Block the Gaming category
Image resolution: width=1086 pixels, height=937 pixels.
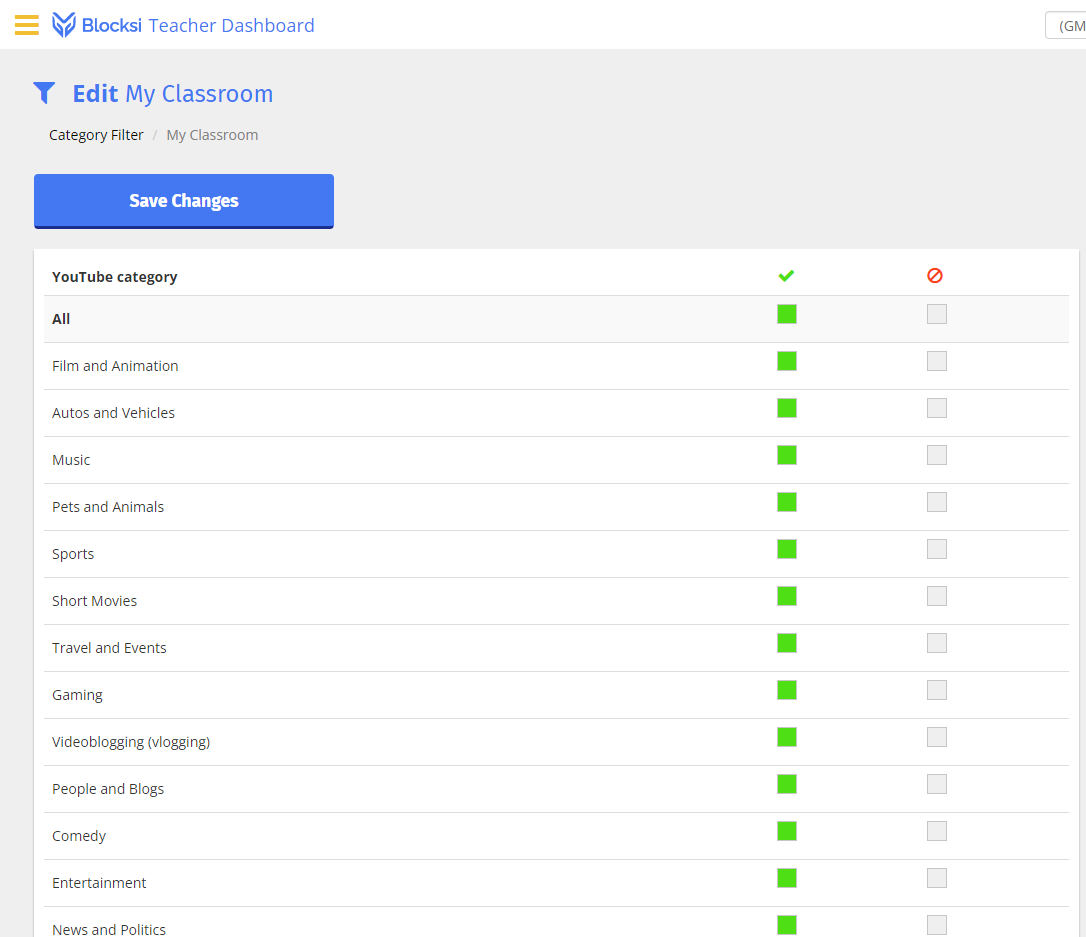[936, 690]
